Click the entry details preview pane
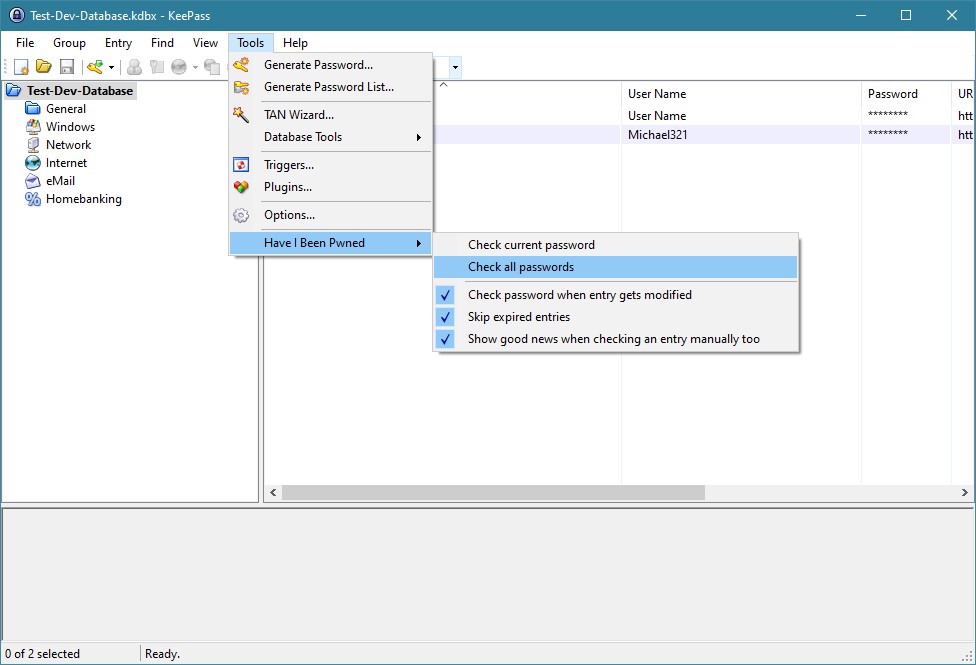 488,575
